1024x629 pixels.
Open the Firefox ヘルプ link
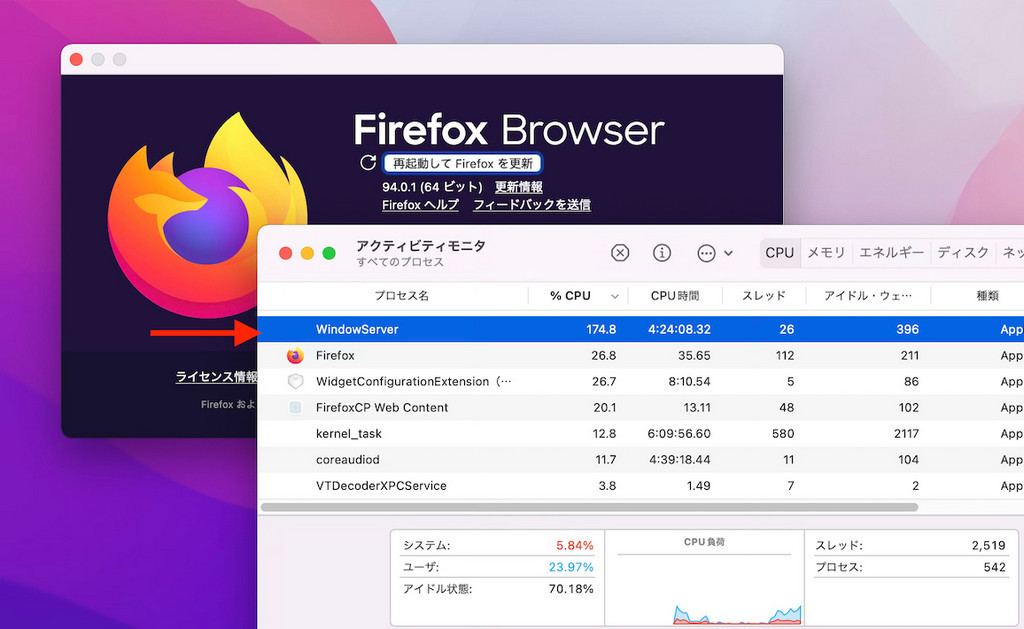coord(420,204)
